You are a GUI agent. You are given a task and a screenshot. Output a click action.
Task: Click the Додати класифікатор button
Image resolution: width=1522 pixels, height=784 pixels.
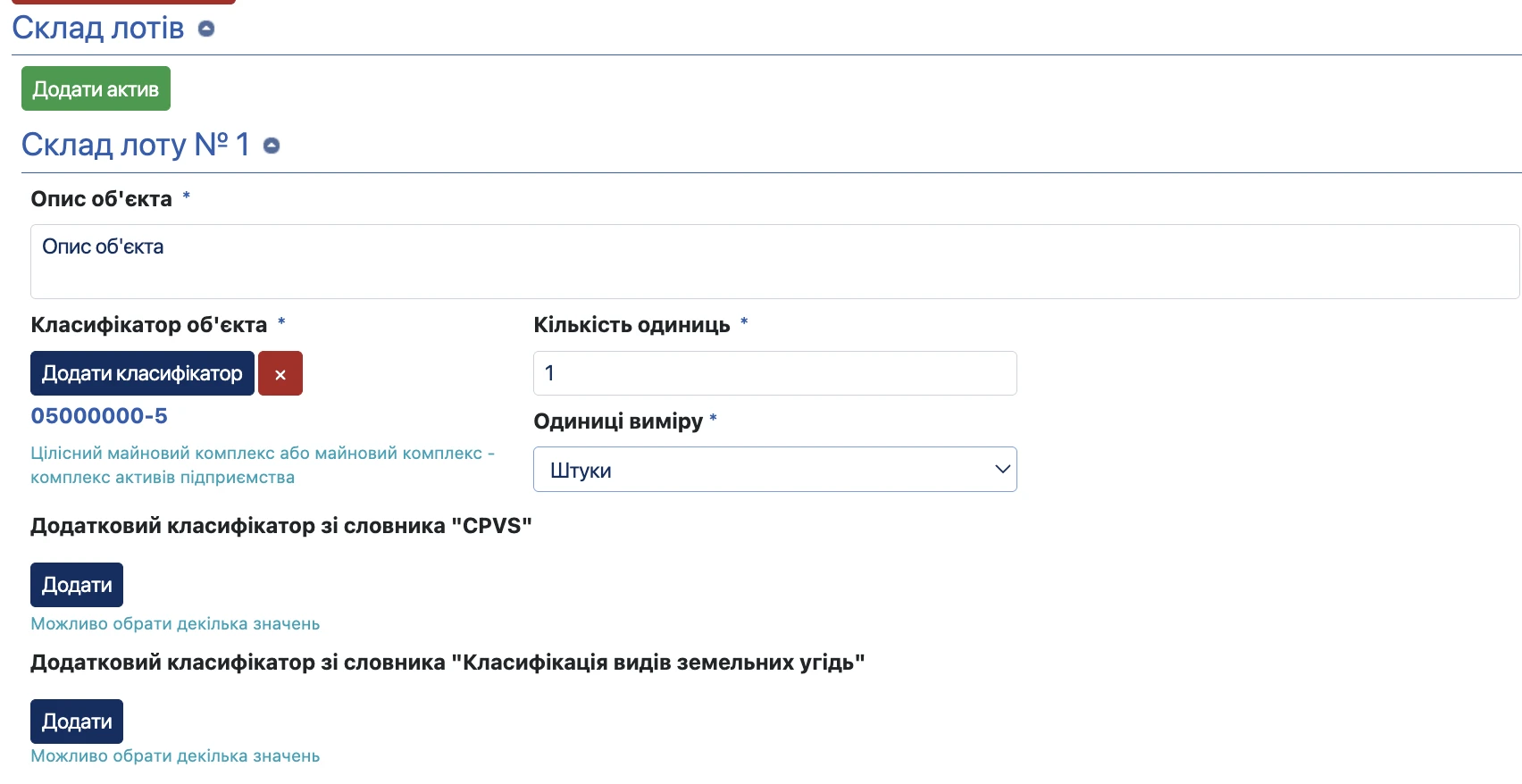coord(142,373)
